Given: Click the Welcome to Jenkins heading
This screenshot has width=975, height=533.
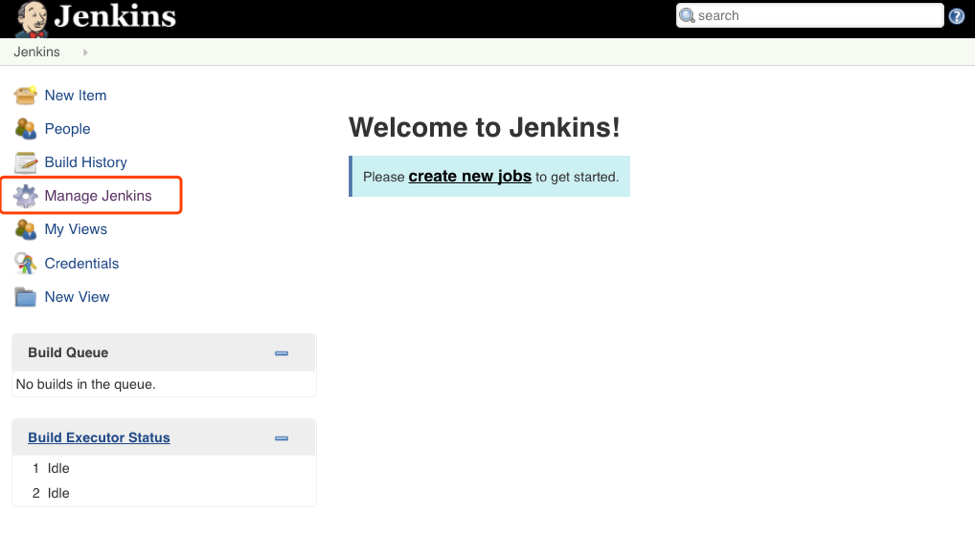Looking at the screenshot, I should pos(484,127).
